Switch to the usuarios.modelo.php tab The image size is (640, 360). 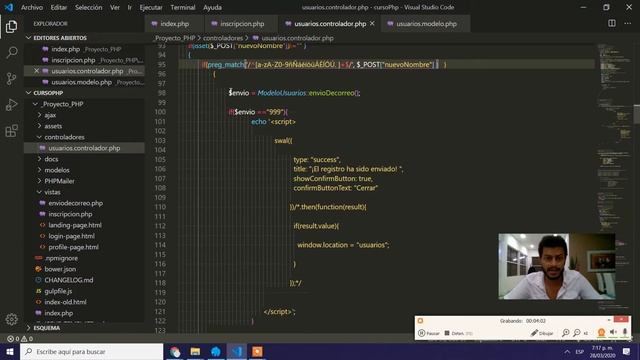426,24
